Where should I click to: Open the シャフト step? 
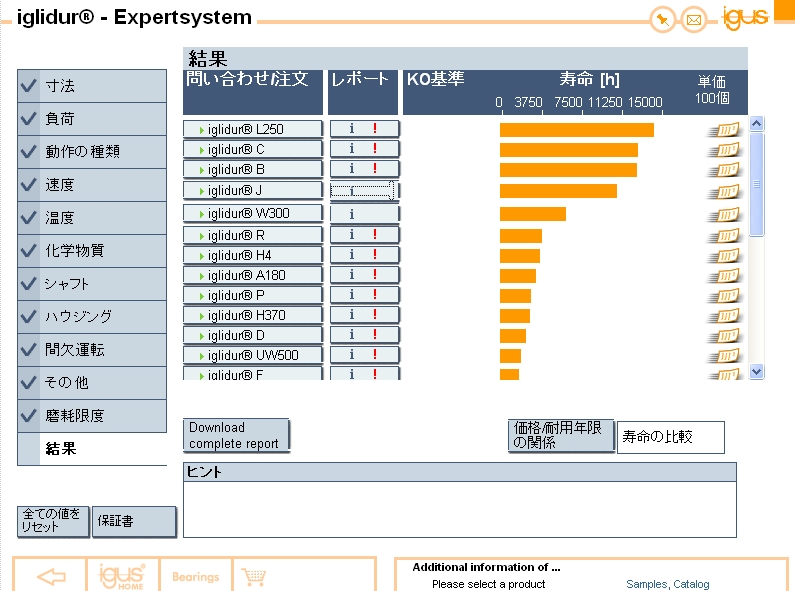tap(92, 284)
